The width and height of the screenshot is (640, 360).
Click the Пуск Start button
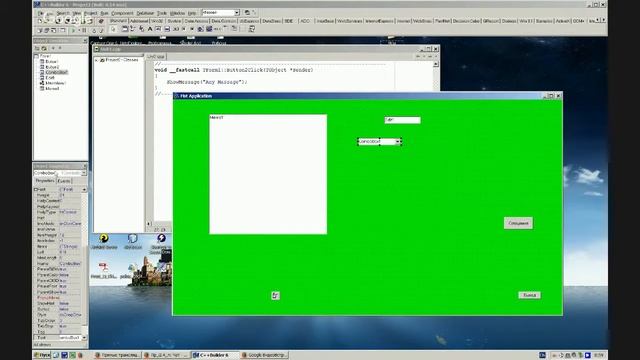click(42, 355)
